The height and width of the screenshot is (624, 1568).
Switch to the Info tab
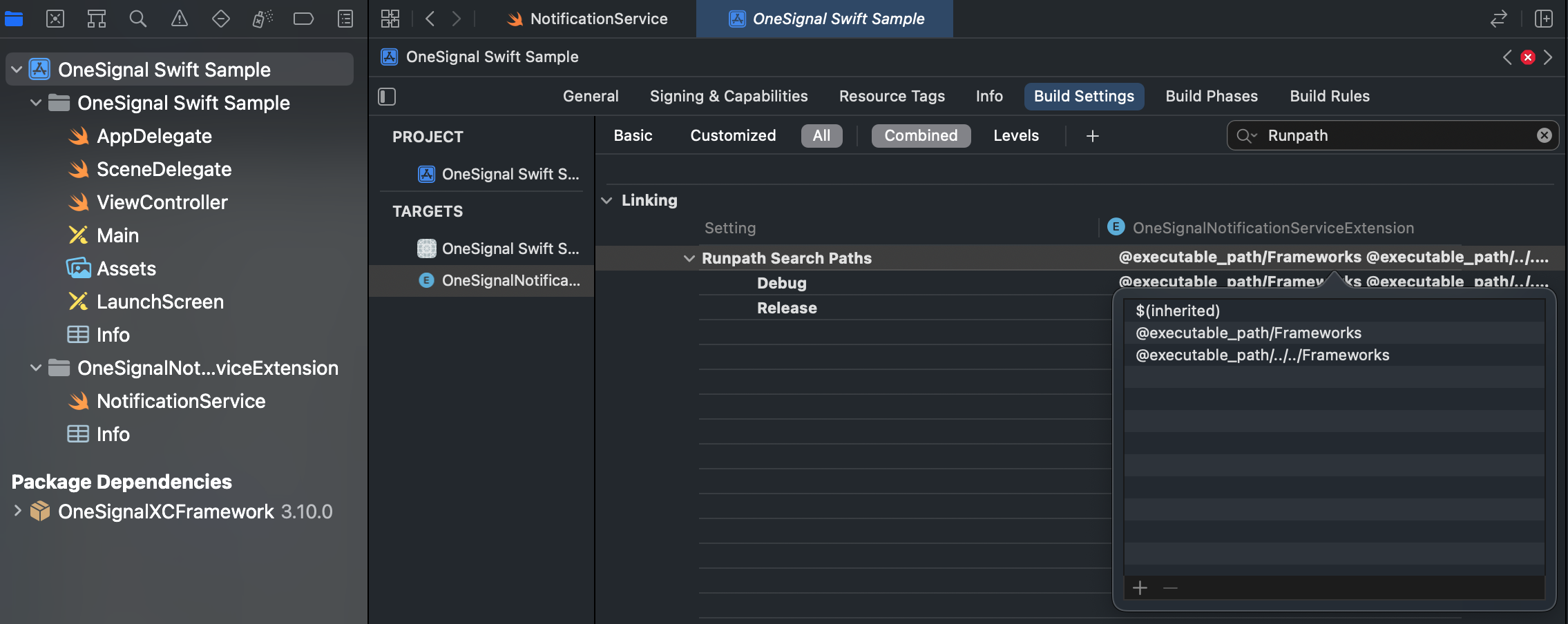989,97
